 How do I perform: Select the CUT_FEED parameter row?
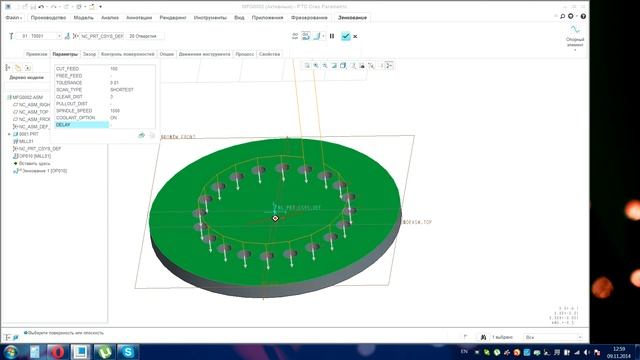(x=104, y=69)
